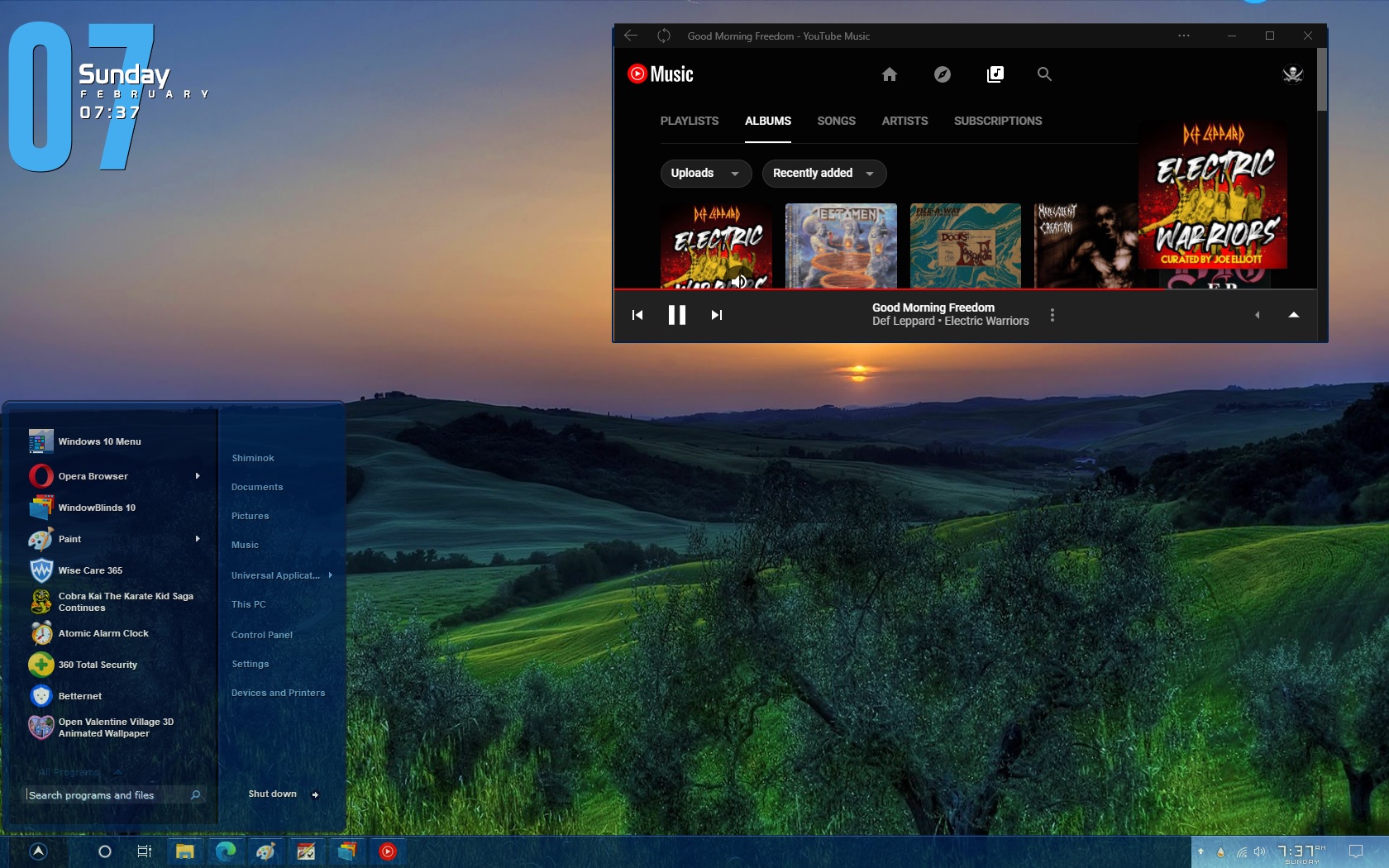Open Music folder from start menu

245,545
